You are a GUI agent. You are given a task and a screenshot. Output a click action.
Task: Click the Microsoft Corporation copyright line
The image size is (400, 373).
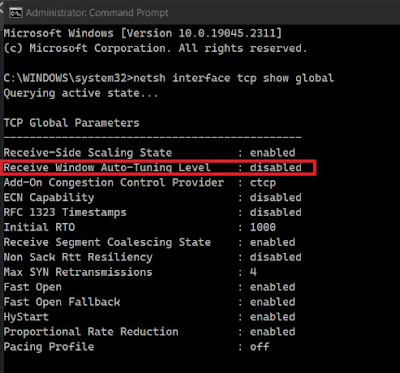pos(155,48)
